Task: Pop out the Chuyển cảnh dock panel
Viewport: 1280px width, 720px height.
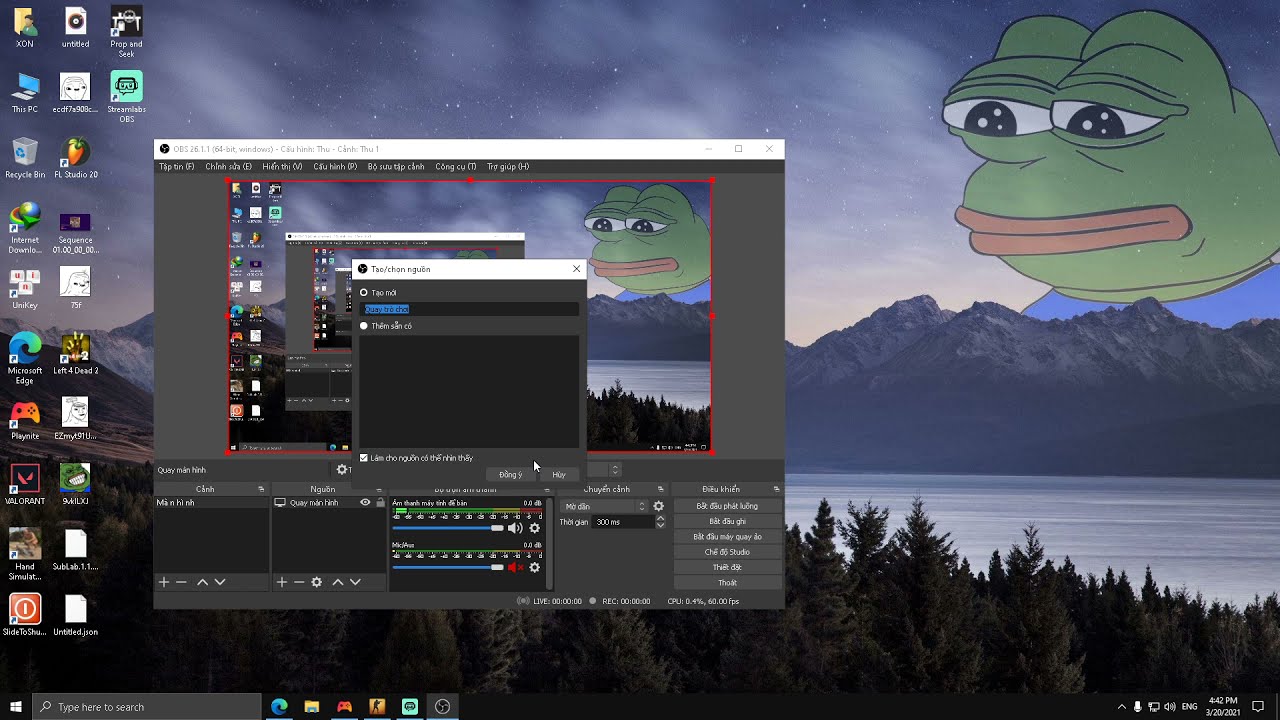Action: pyautogui.click(x=660, y=489)
